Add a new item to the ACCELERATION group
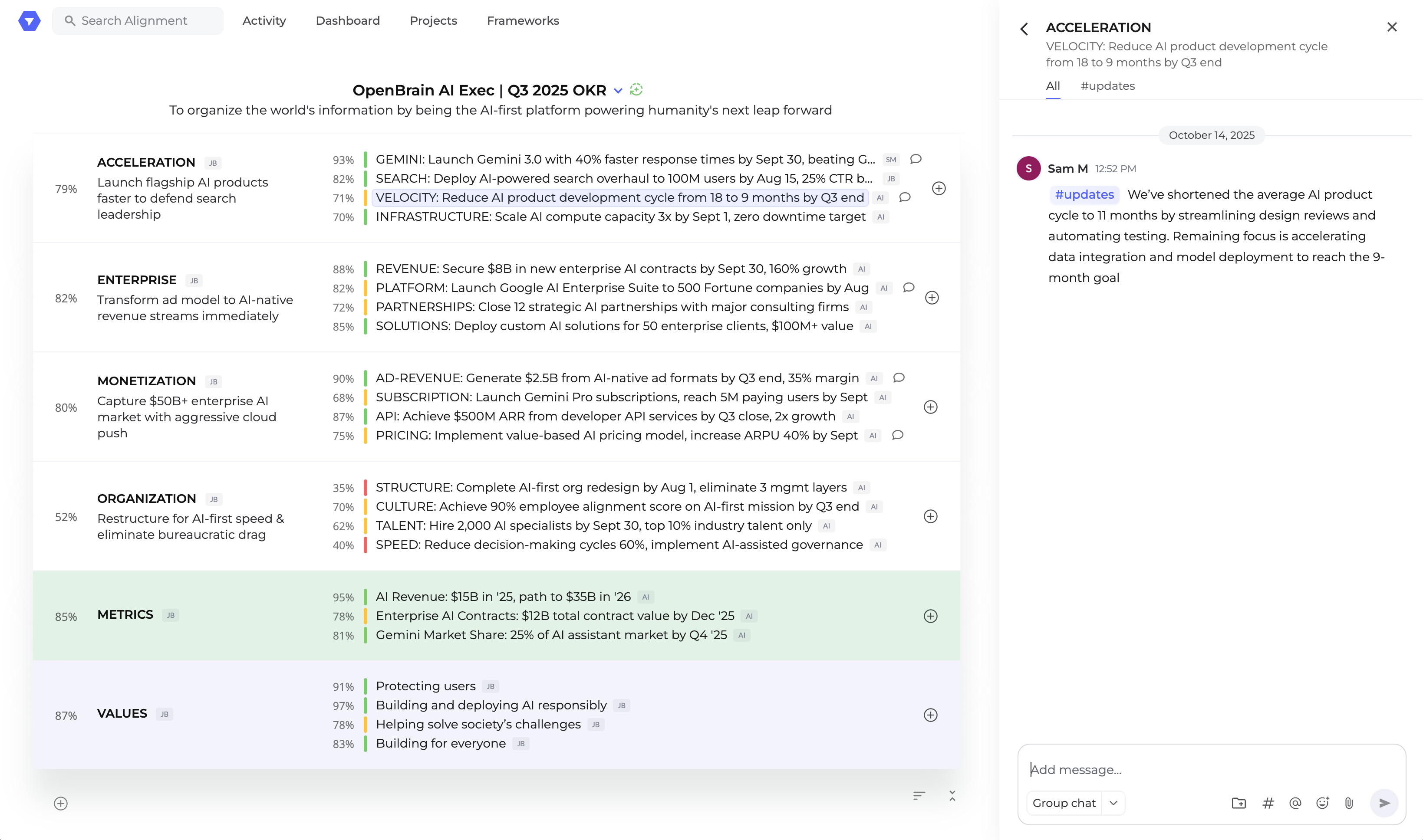 click(x=939, y=189)
